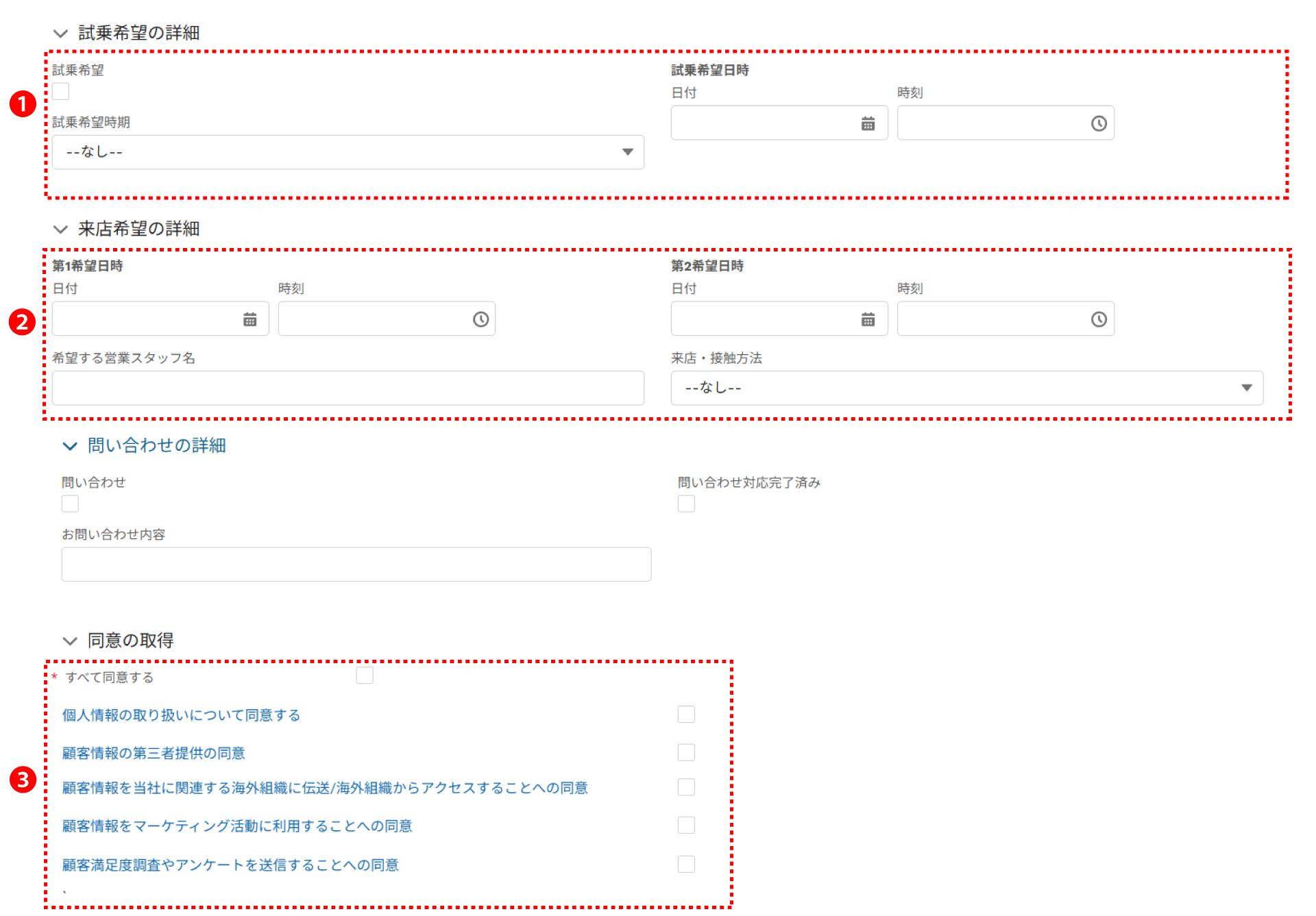
Task: Open the 来店・接触方法 dropdown
Action: point(966,388)
